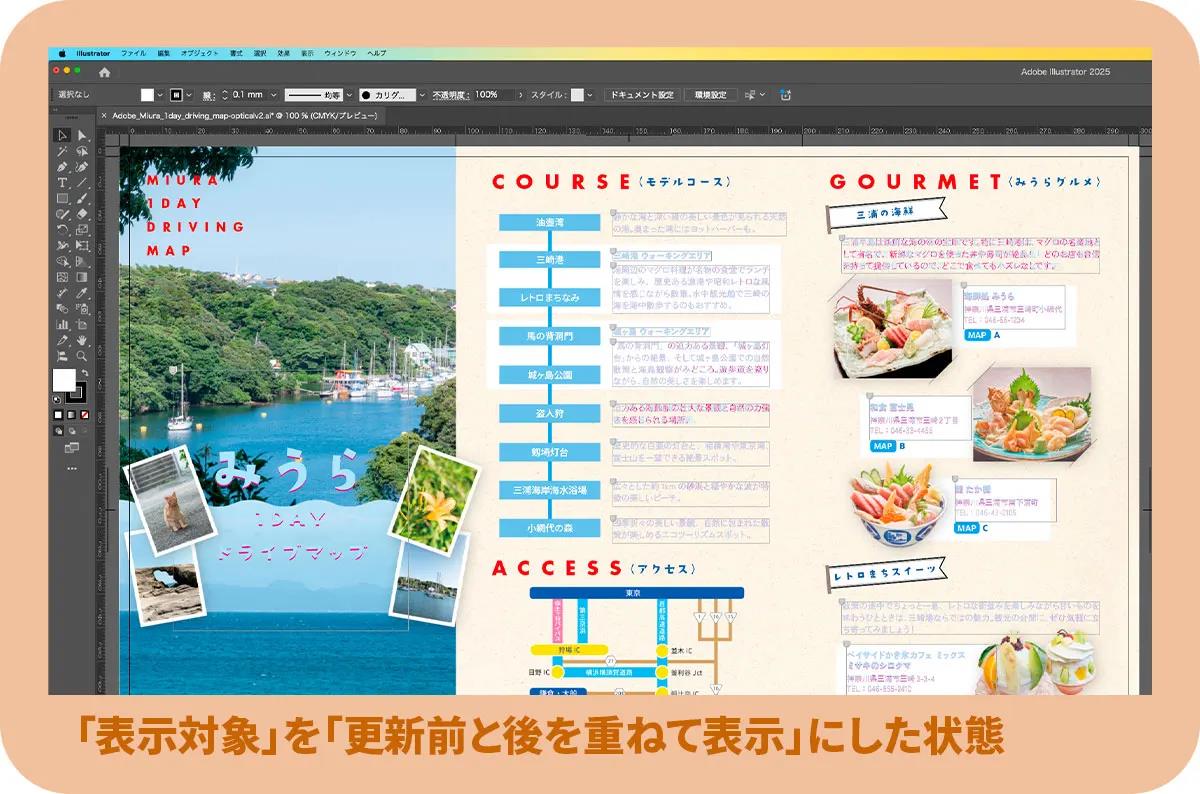
Task: Select the Rectangle tool
Action: [x=62, y=198]
